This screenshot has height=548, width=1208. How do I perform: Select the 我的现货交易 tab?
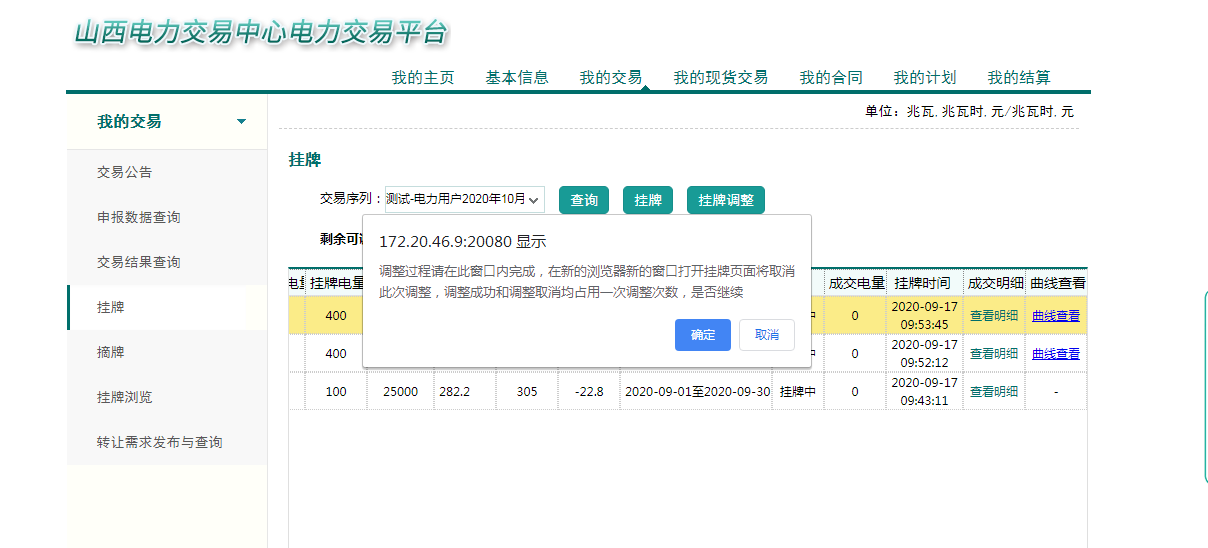point(720,78)
